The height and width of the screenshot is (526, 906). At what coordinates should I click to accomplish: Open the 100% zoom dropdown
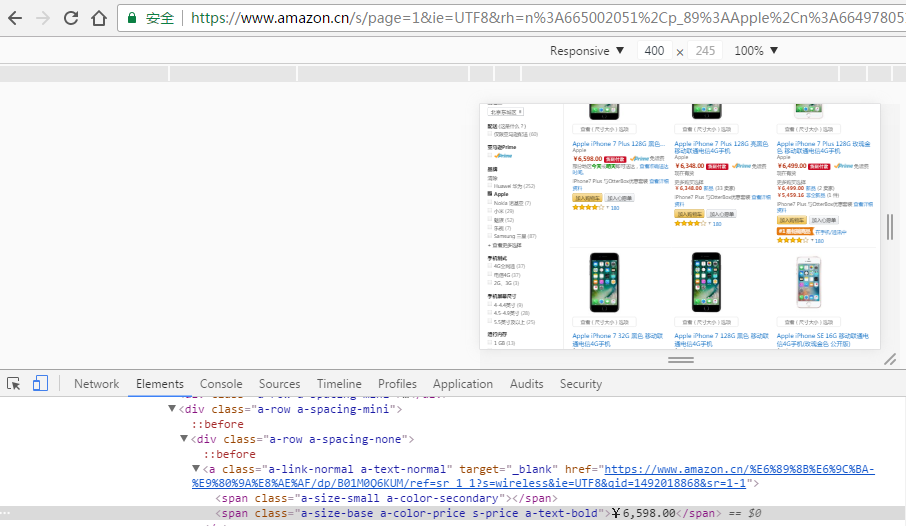[756, 51]
